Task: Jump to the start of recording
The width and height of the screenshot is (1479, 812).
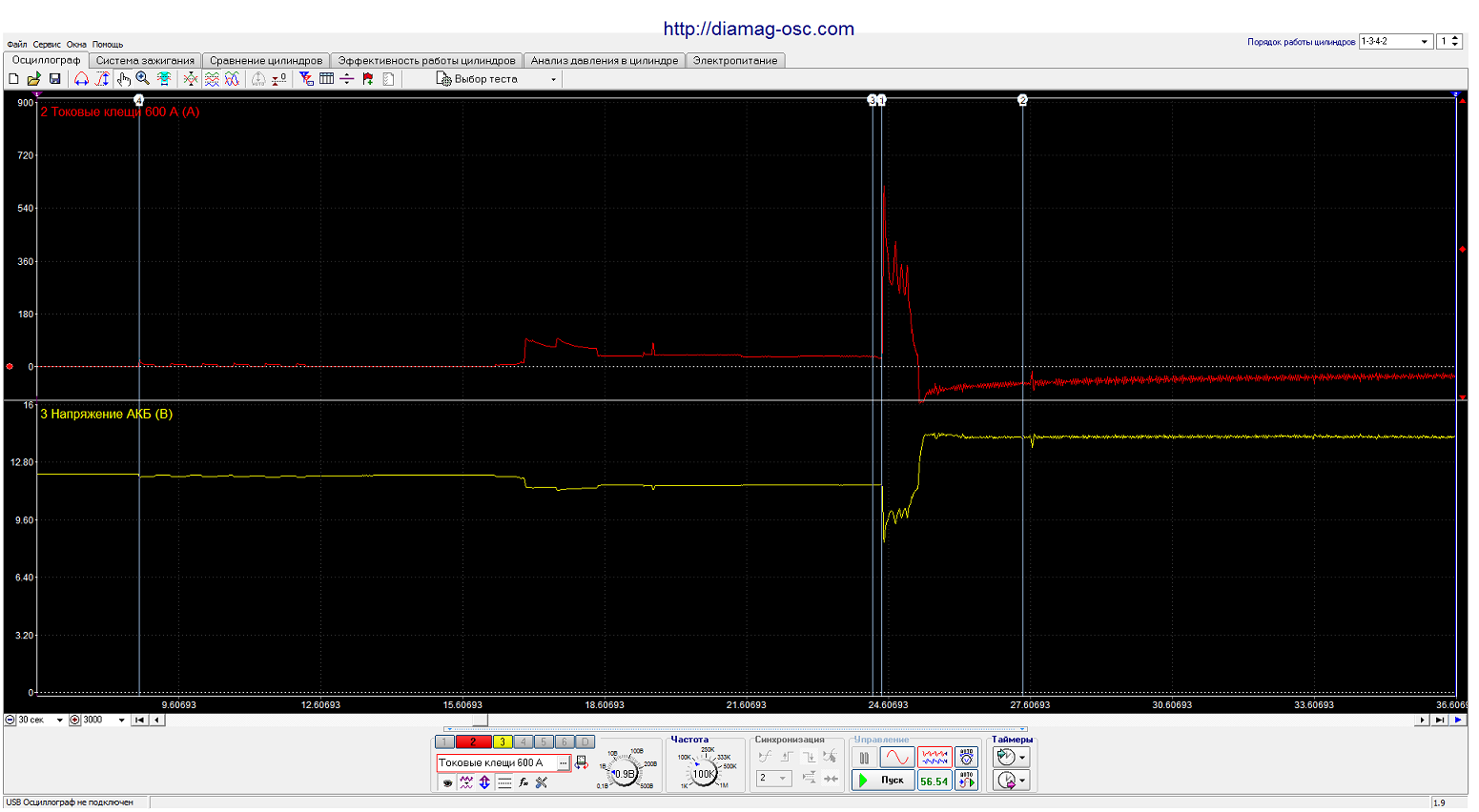Action: pos(140,720)
